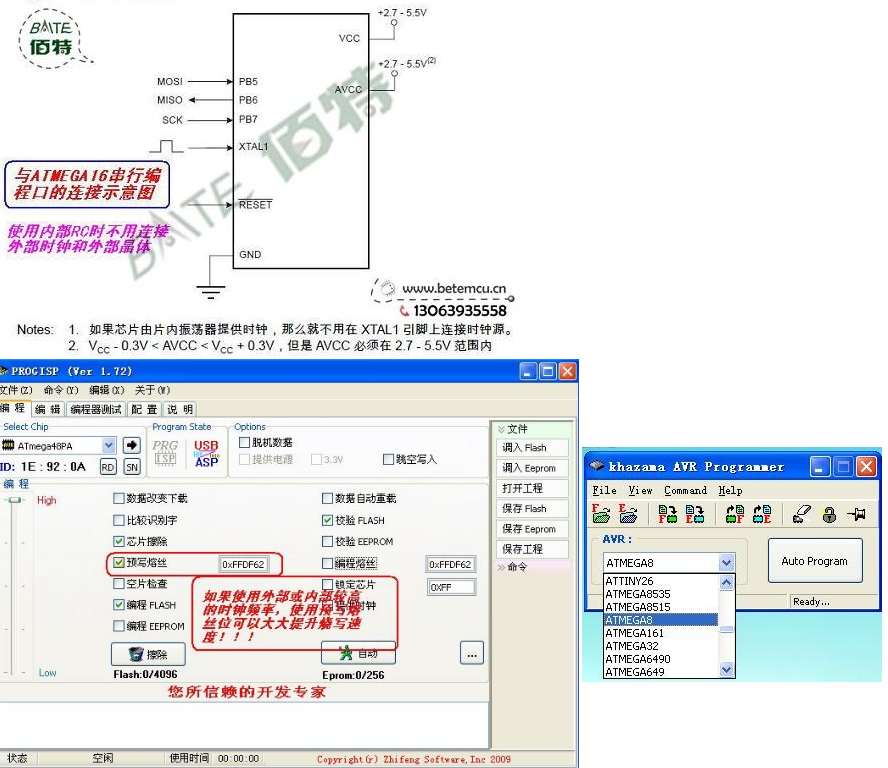888x768 pixels.
Task: Collapse the 文件 side panel section
Action: point(501,429)
